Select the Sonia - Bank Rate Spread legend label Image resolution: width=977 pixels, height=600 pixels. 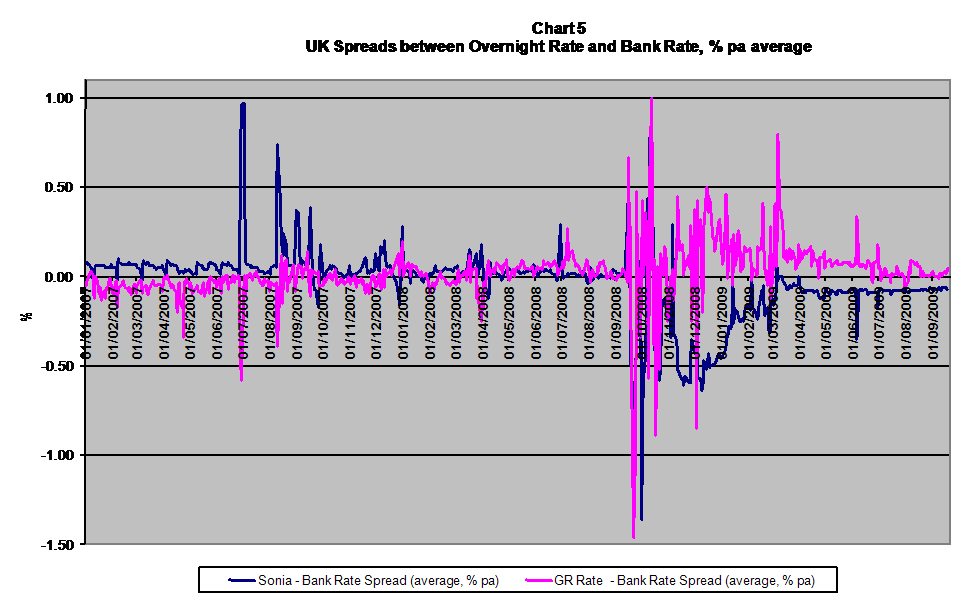(x=379, y=580)
